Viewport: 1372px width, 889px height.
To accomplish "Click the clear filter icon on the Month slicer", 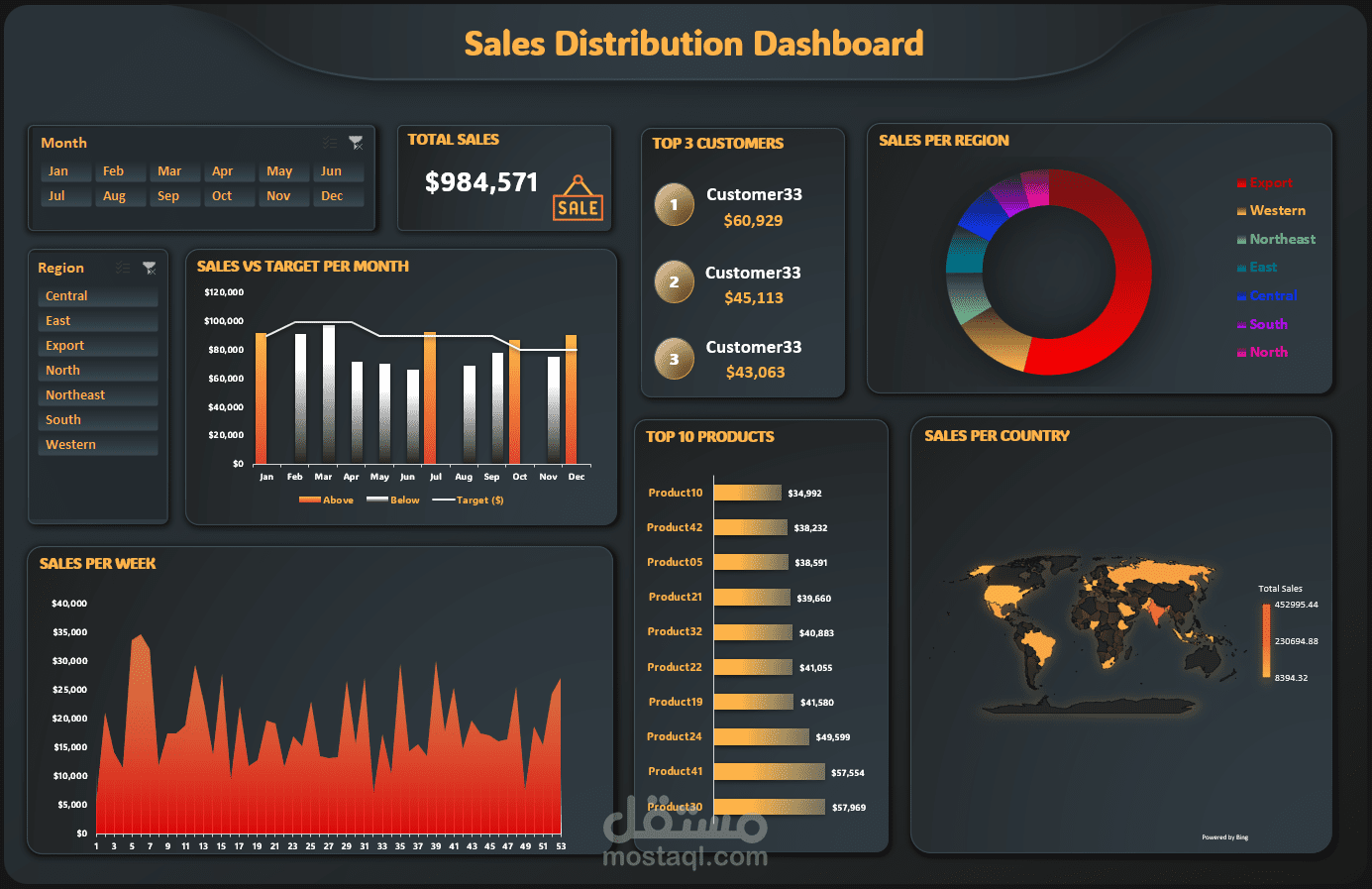I will pyautogui.click(x=356, y=142).
